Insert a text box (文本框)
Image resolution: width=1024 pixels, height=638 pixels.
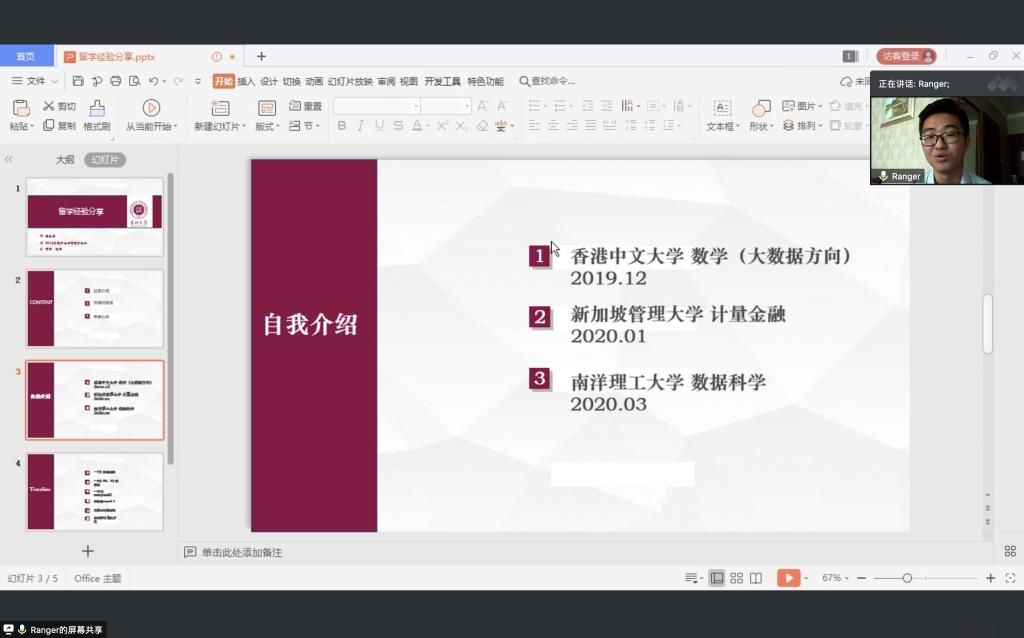click(x=722, y=108)
